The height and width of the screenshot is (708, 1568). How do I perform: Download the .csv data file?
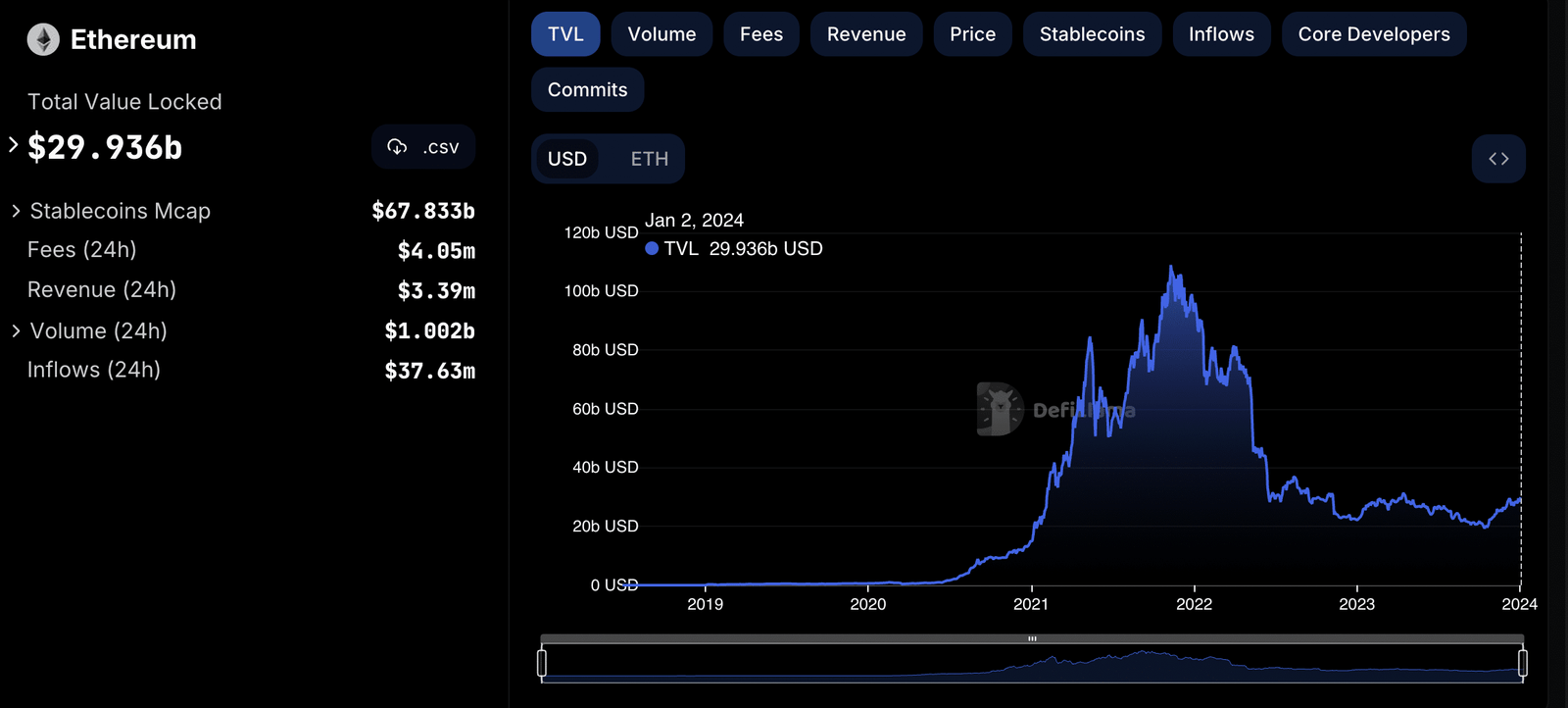(x=423, y=147)
